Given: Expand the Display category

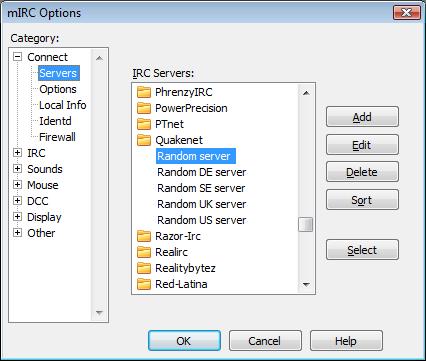Looking at the screenshot, I should click(x=17, y=217).
